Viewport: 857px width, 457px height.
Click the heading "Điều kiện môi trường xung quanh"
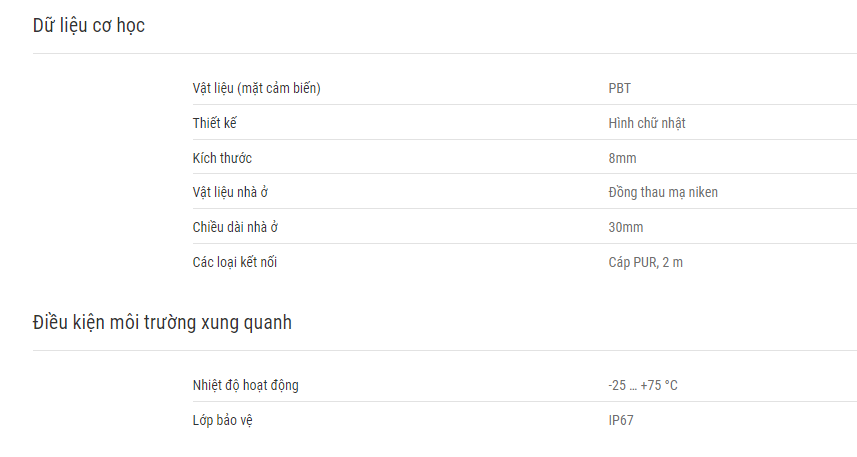coord(162,323)
